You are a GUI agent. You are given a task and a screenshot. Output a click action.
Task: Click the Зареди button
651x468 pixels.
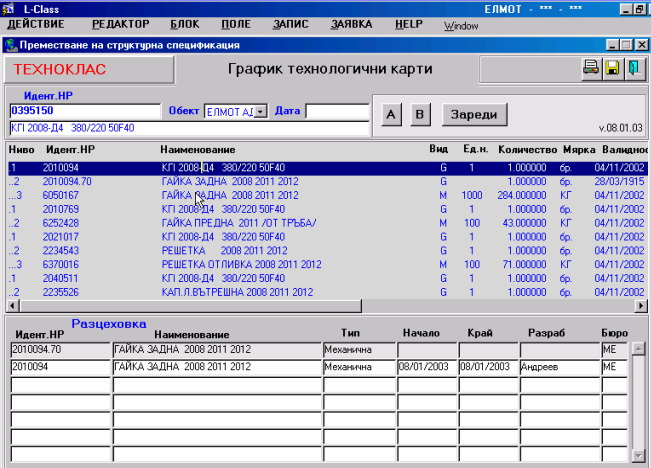pyautogui.click(x=474, y=115)
